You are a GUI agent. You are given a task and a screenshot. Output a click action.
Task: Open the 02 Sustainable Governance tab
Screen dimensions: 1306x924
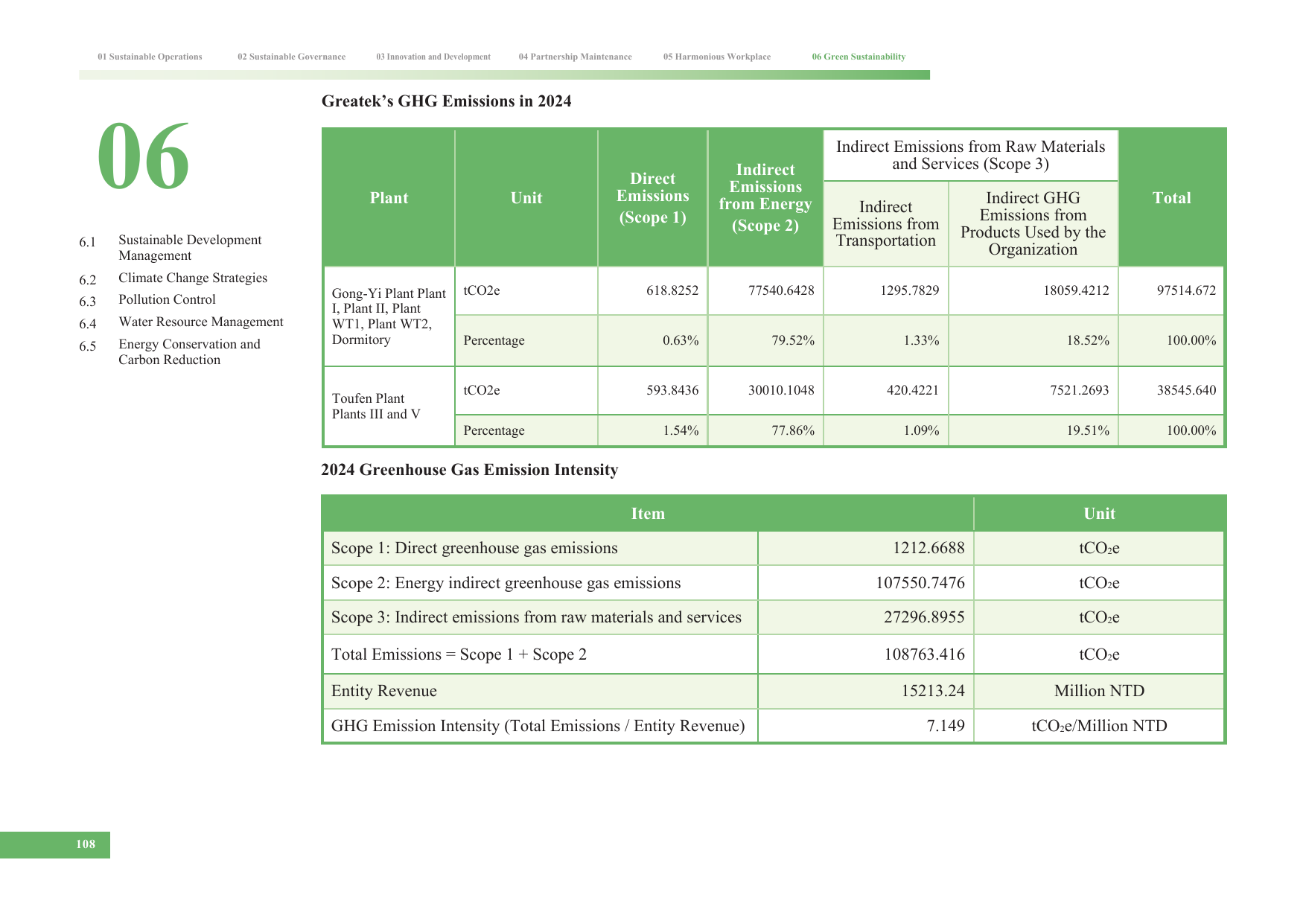[x=292, y=57]
